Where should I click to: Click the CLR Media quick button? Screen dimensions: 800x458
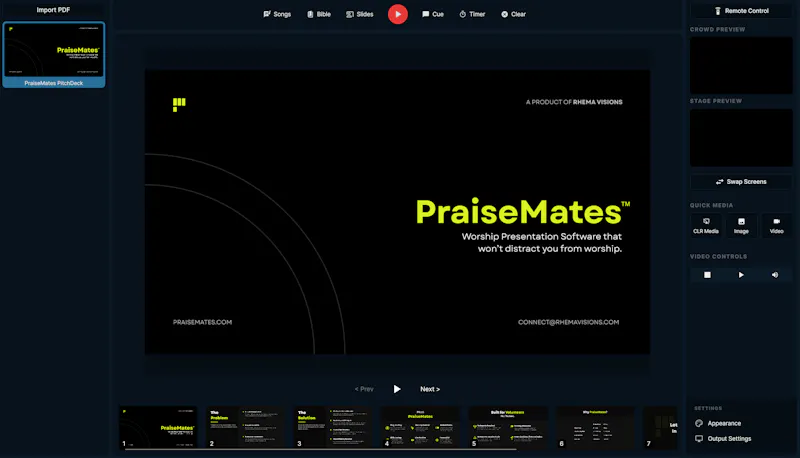[x=706, y=225]
